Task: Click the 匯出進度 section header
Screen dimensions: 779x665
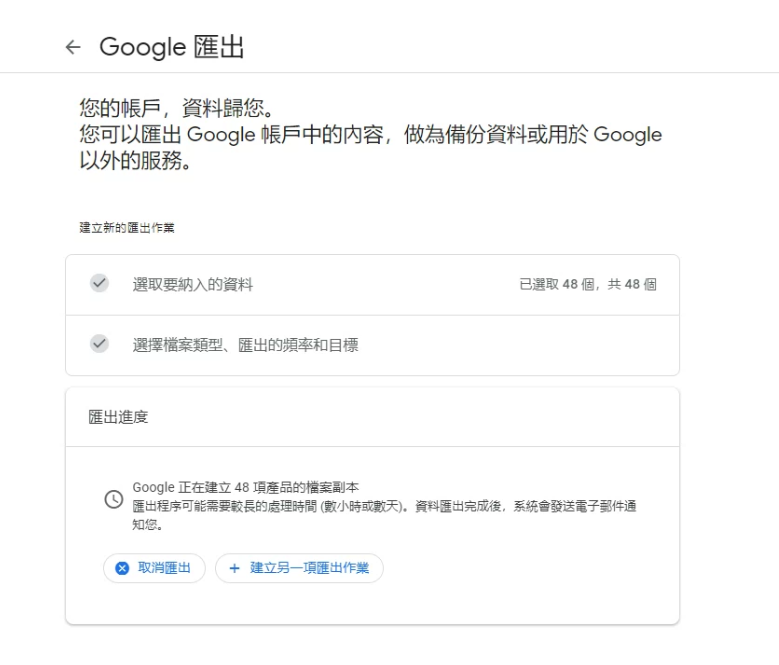Action: click(118, 417)
